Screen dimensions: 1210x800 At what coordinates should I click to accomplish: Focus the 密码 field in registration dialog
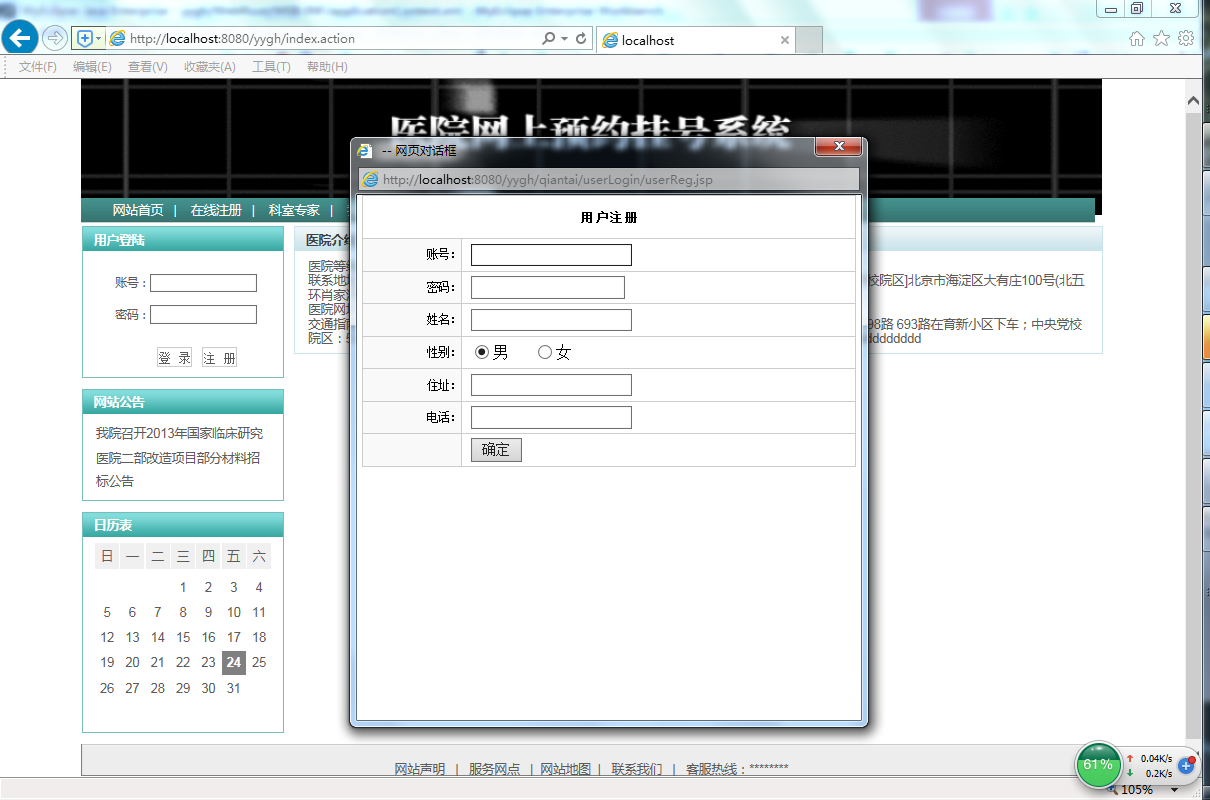pos(548,288)
